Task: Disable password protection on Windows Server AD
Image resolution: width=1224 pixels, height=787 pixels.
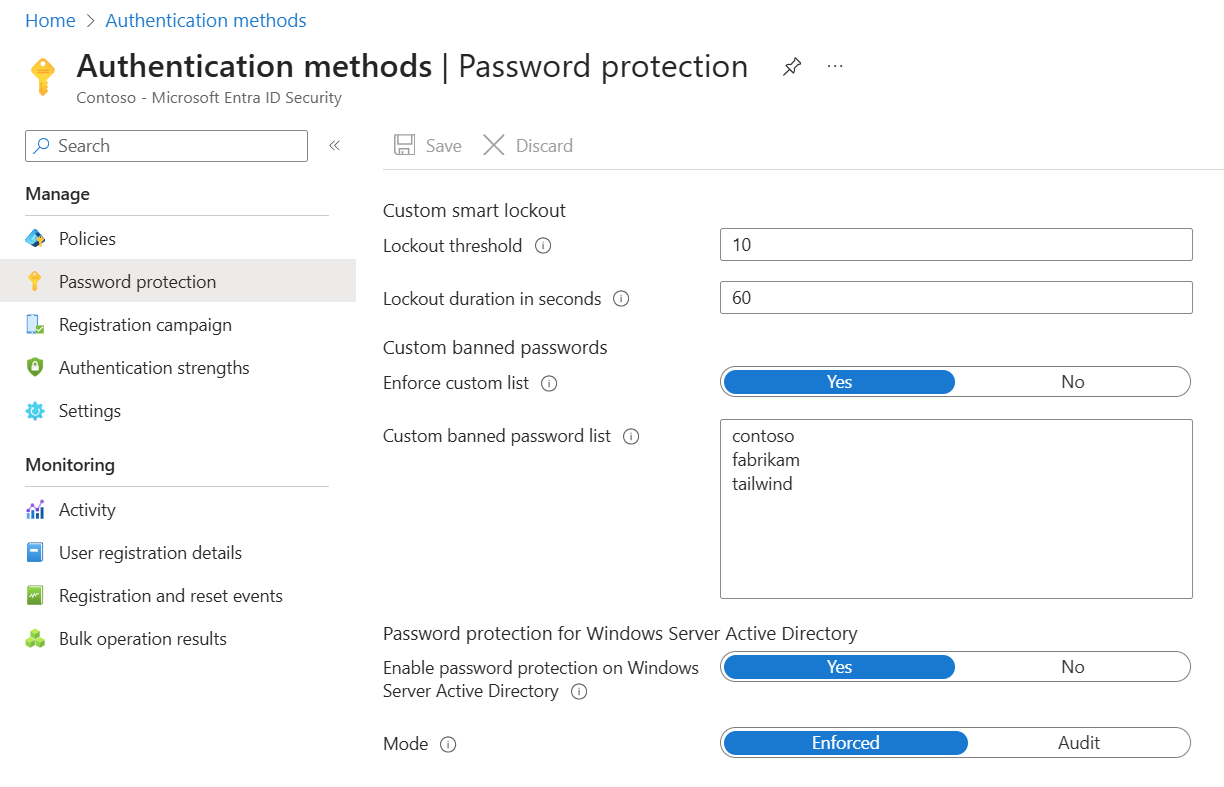Action: [x=1072, y=667]
